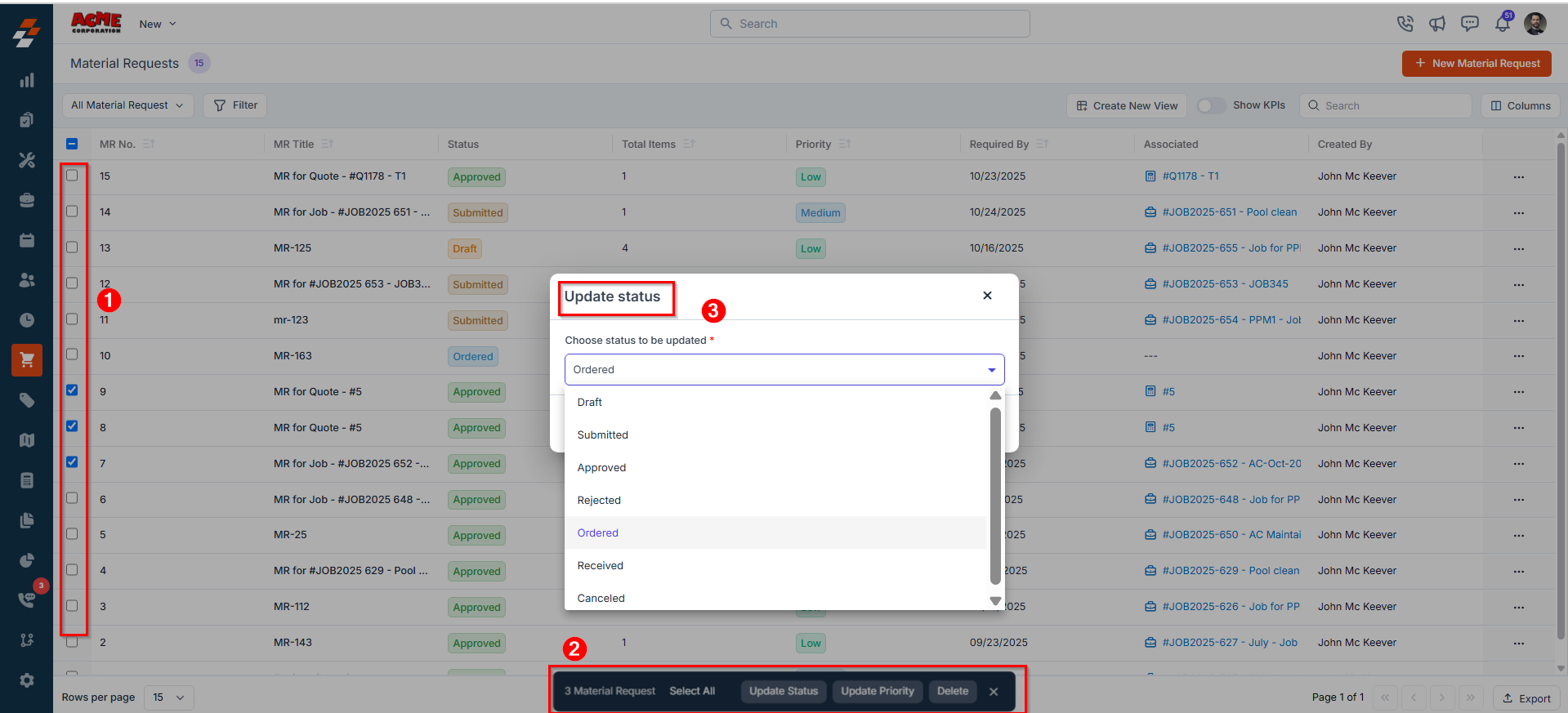Open the briefcase jobs sidebar icon
Screen dimensions: 1568x713
(x=27, y=200)
